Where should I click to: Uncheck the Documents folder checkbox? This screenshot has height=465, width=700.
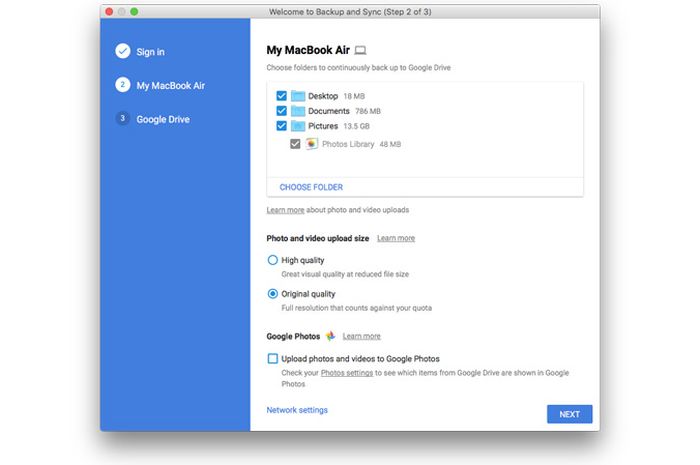pos(281,111)
